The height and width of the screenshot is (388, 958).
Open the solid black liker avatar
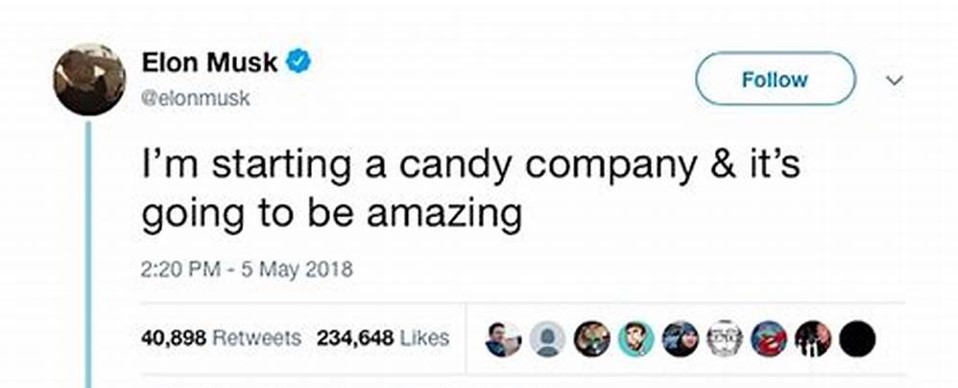click(x=857, y=339)
